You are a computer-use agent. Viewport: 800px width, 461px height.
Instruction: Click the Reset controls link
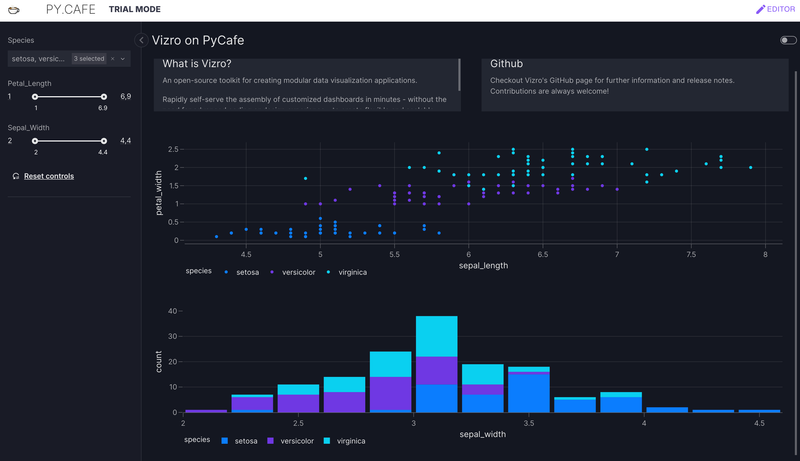click(49, 176)
